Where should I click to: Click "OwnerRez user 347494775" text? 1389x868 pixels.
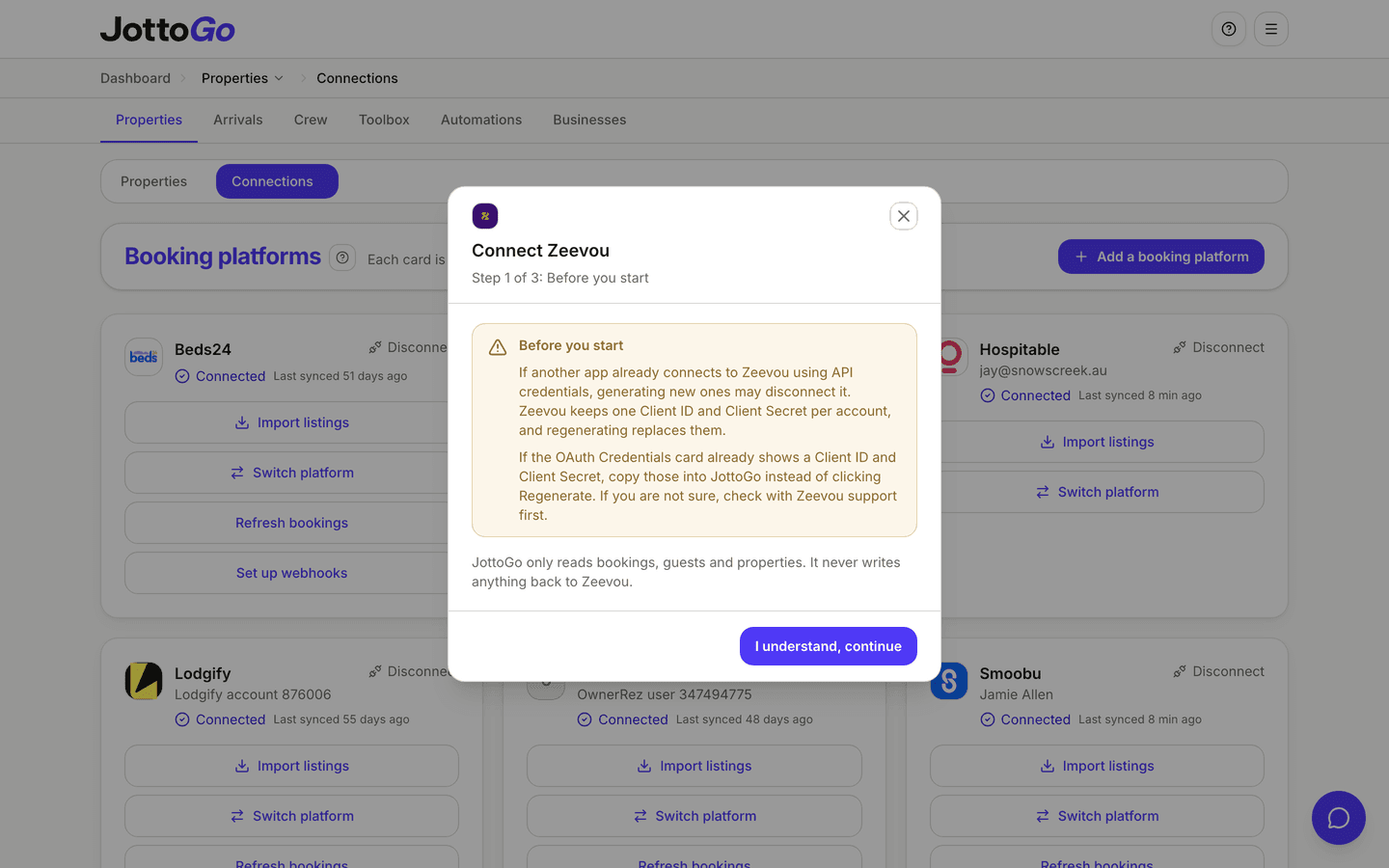(665, 694)
